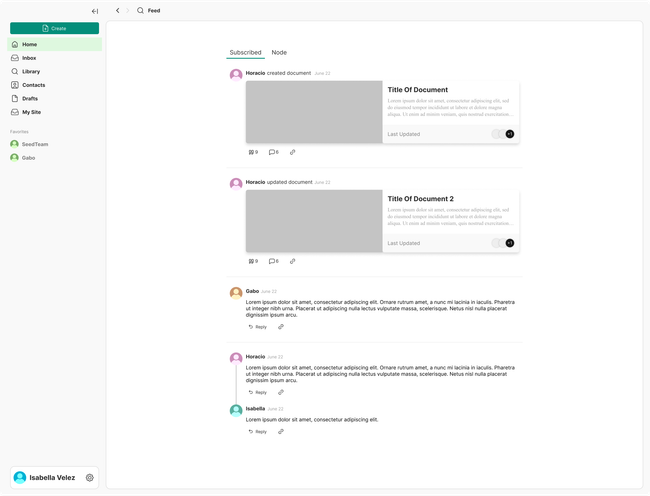Open comments on Title Of Document 2 post
The height and width of the screenshot is (496, 650).
pyautogui.click(x=273, y=261)
